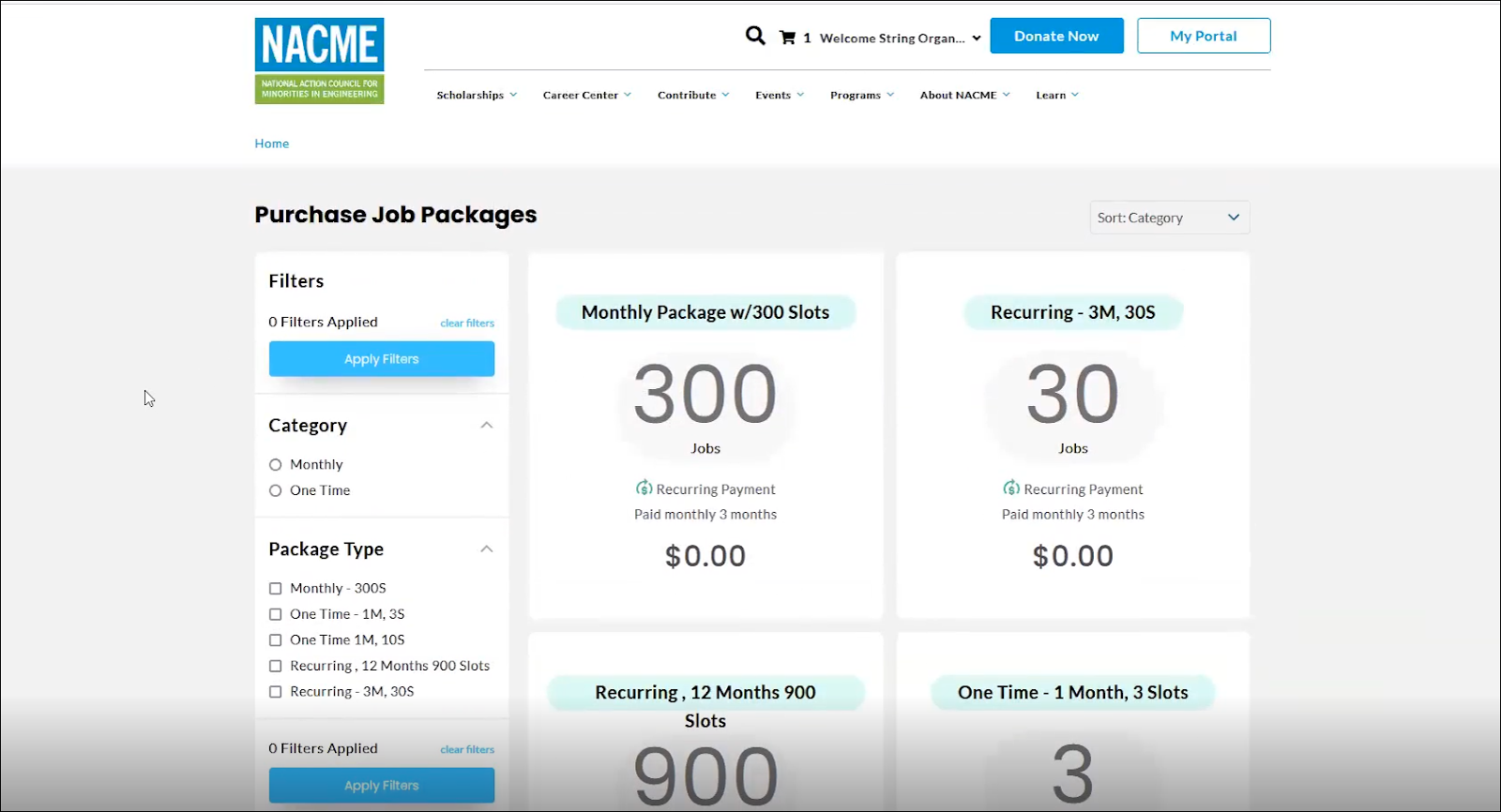
Task: Collapse the Package Type filter section
Action: click(486, 549)
